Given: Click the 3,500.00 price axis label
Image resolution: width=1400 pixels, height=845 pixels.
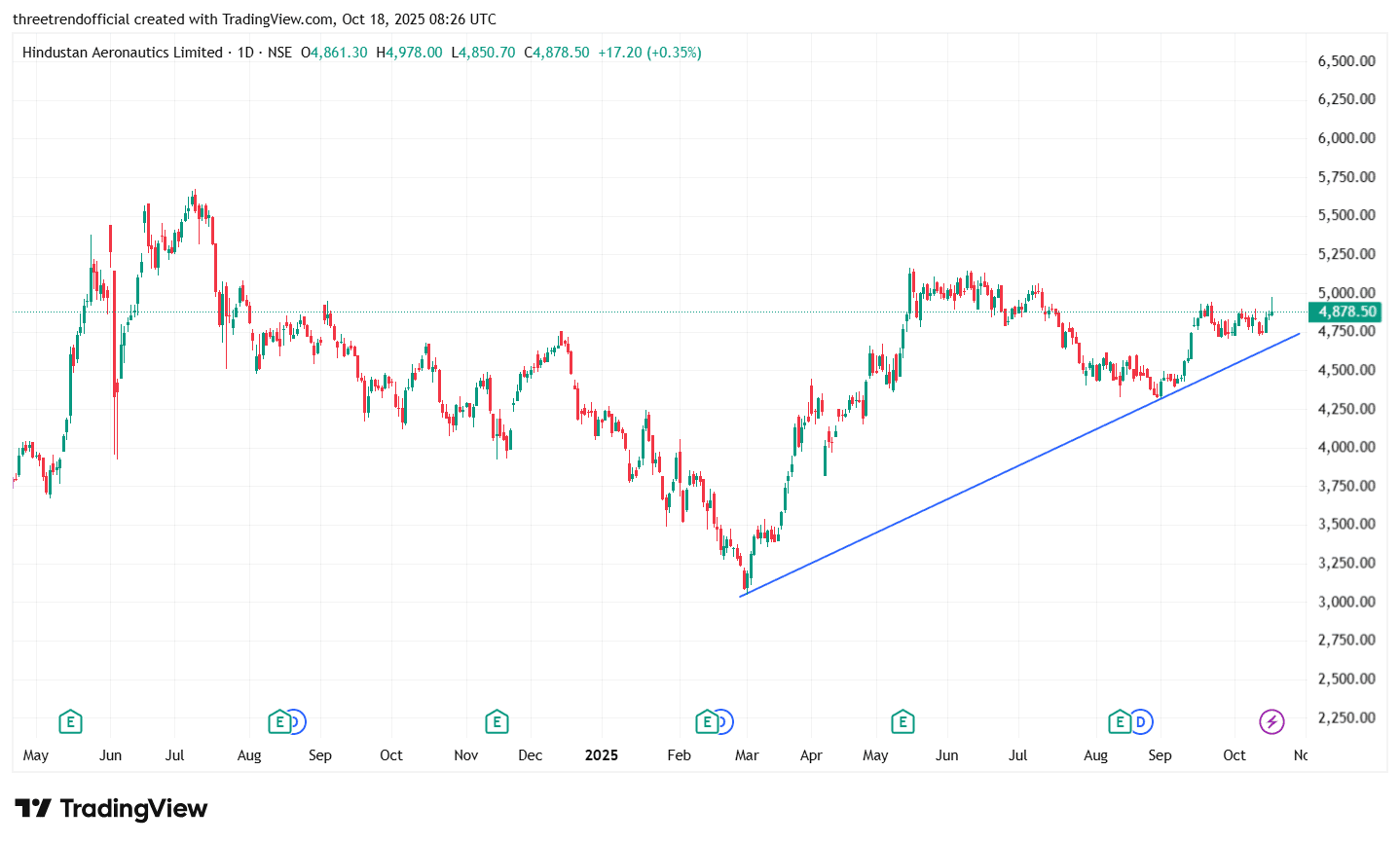Looking at the screenshot, I should point(1346,524).
